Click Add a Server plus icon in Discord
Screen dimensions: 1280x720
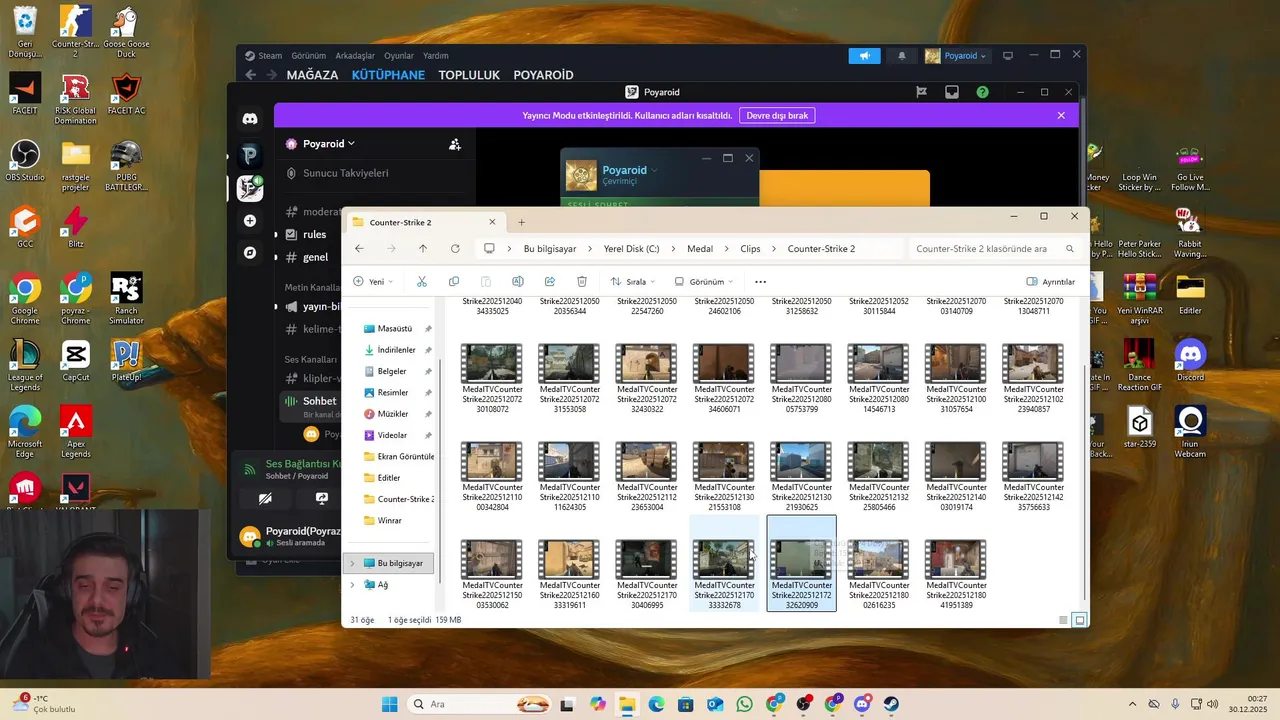pyautogui.click(x=250, y=220)
